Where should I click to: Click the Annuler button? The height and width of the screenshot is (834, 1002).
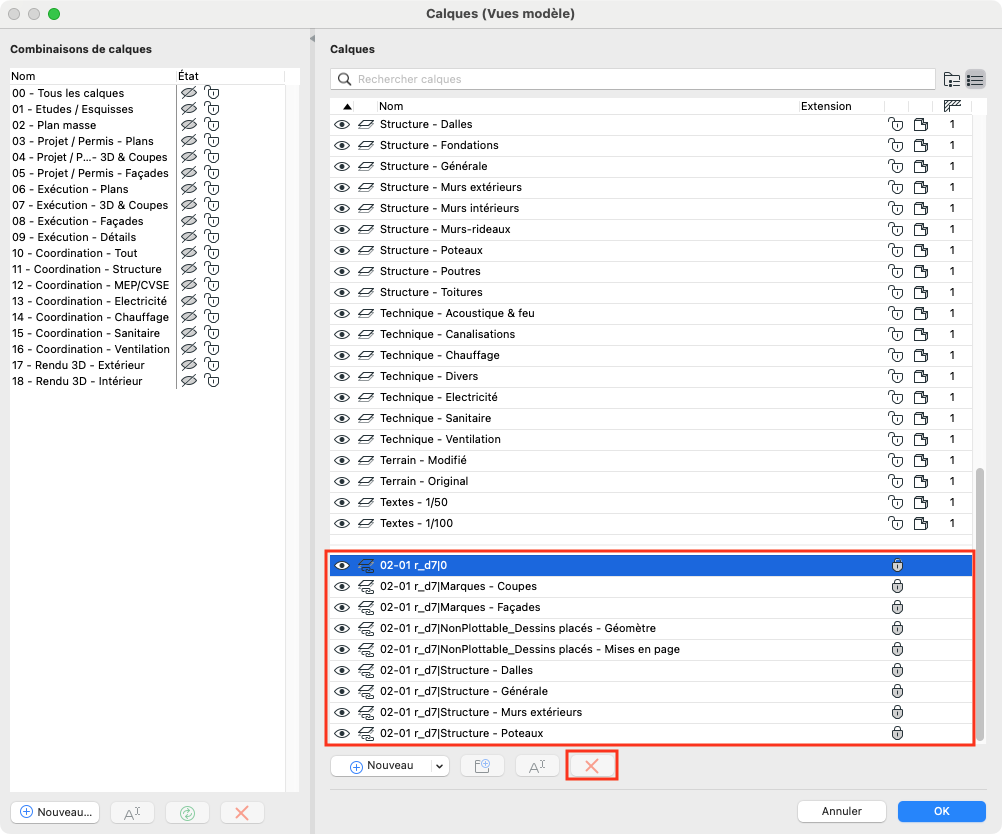(842, 811)
